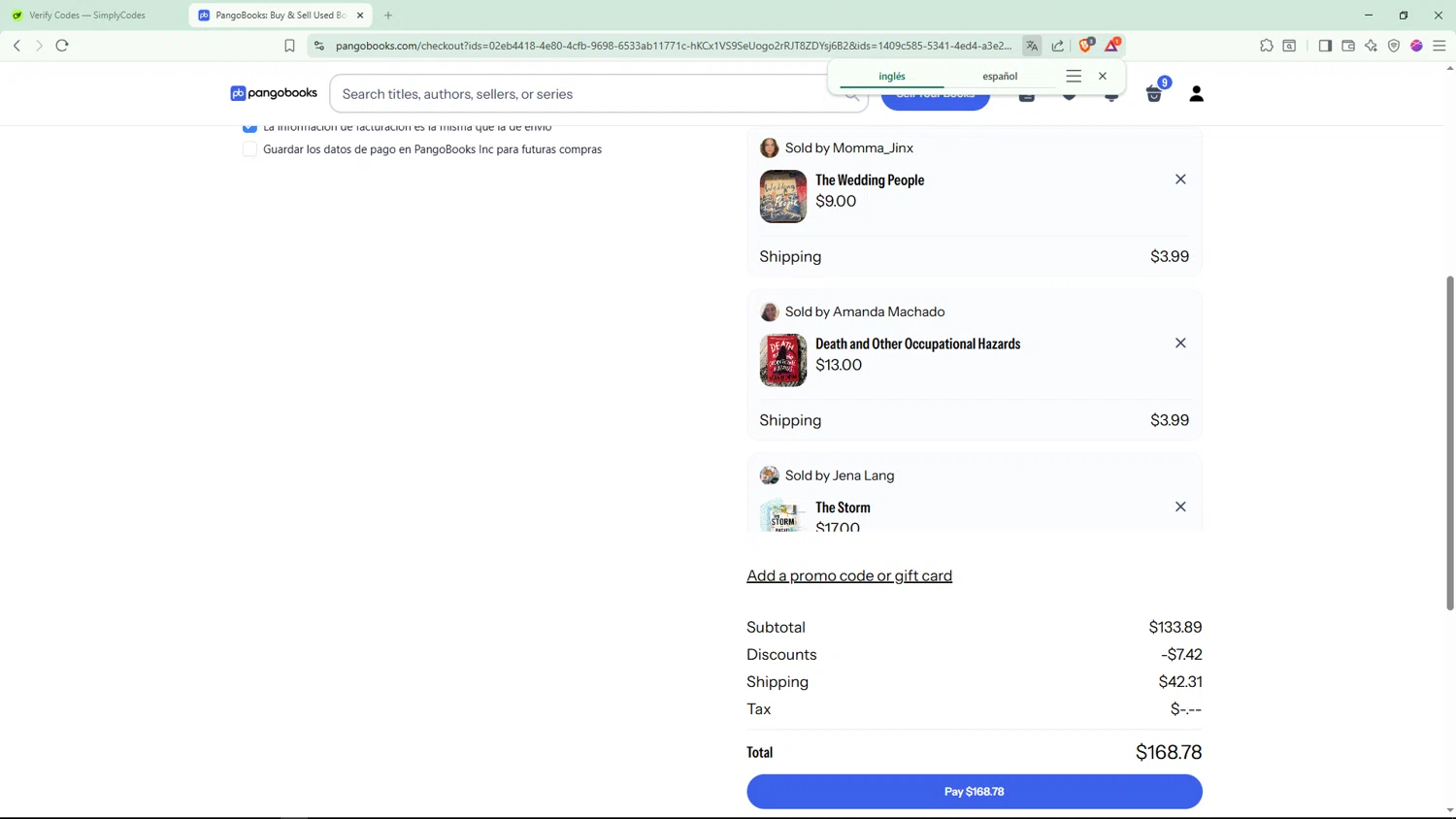This screenshot has height=819, width=1456.
Task: Click The Wedding People cover thumbnail
Action: coord(783,196)
